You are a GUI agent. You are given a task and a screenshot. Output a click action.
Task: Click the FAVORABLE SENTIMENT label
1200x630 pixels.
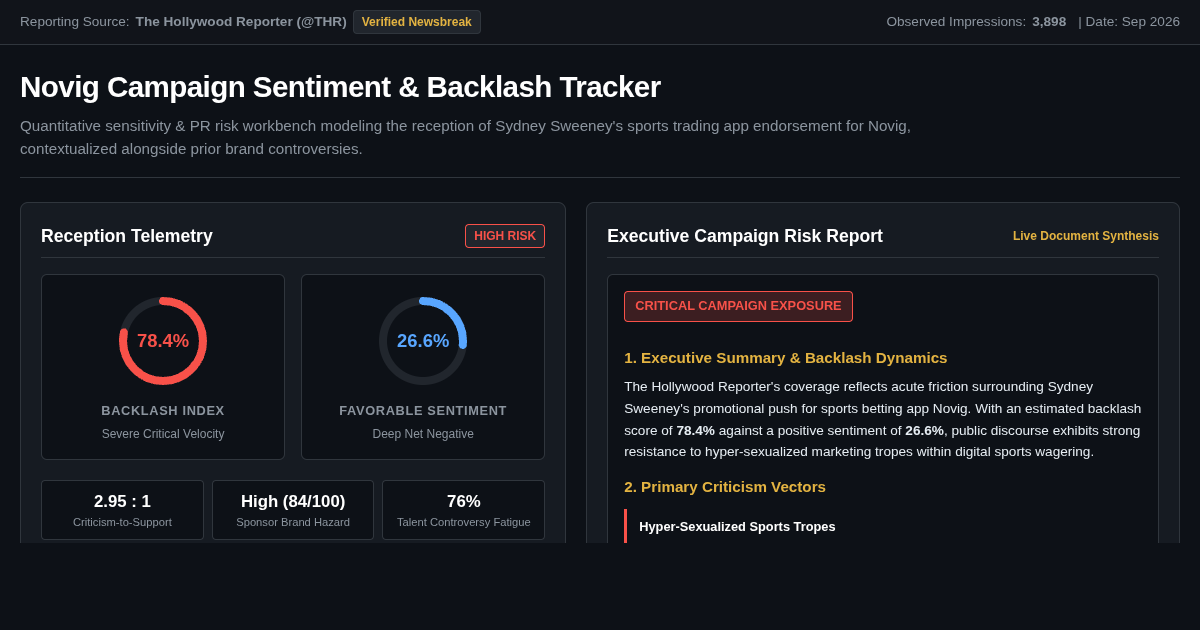point(423,411)
